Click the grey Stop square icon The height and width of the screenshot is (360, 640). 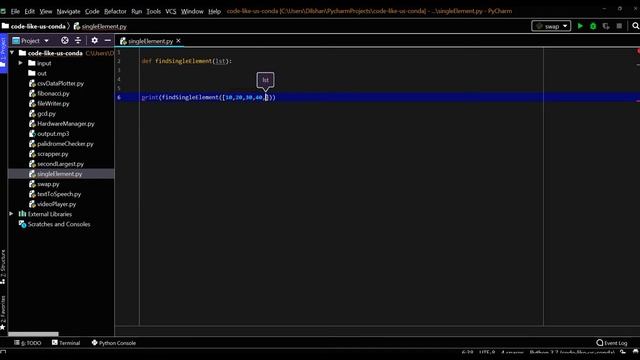point(619,26)
